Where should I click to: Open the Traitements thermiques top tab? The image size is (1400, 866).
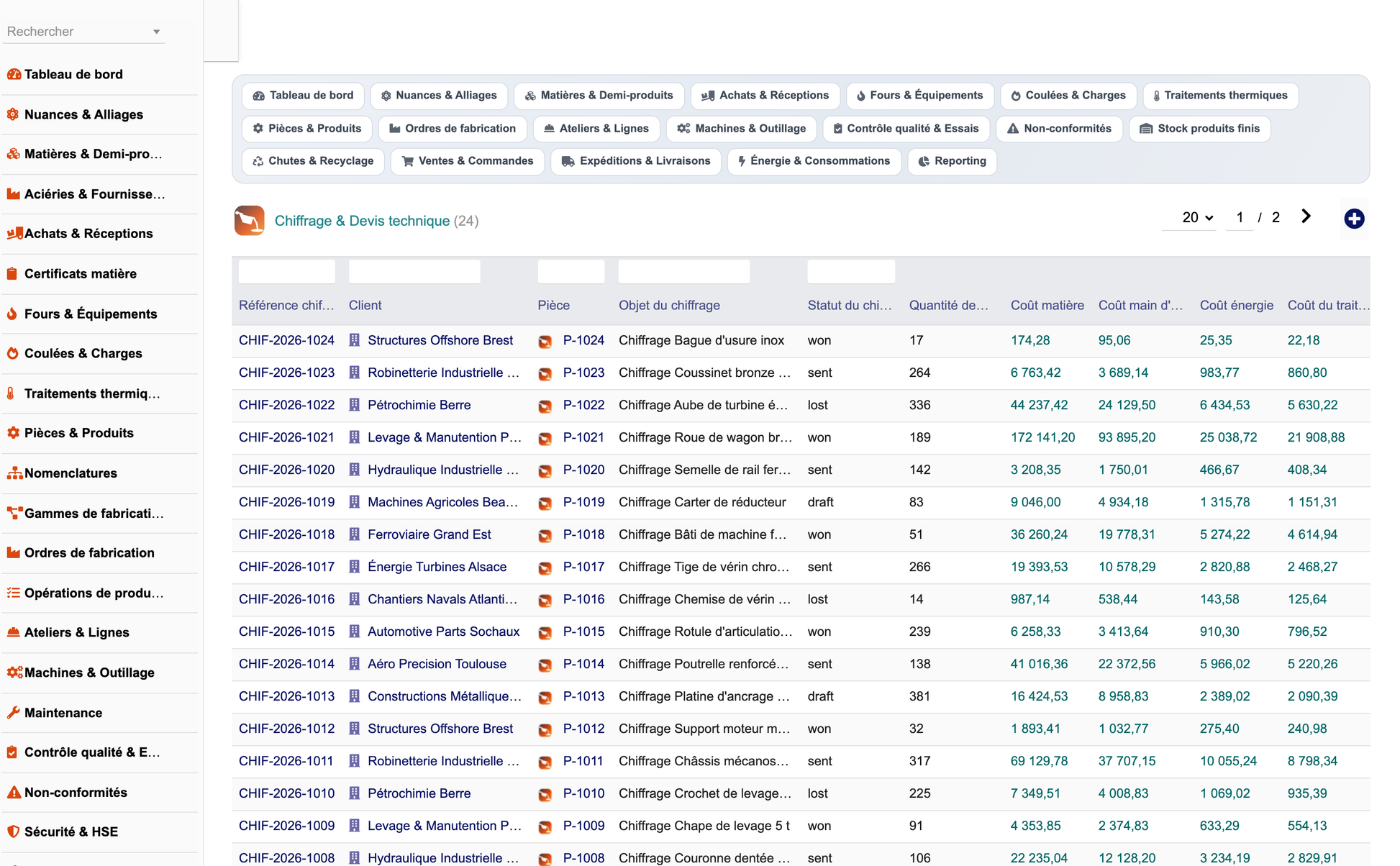coord(1220,96)
